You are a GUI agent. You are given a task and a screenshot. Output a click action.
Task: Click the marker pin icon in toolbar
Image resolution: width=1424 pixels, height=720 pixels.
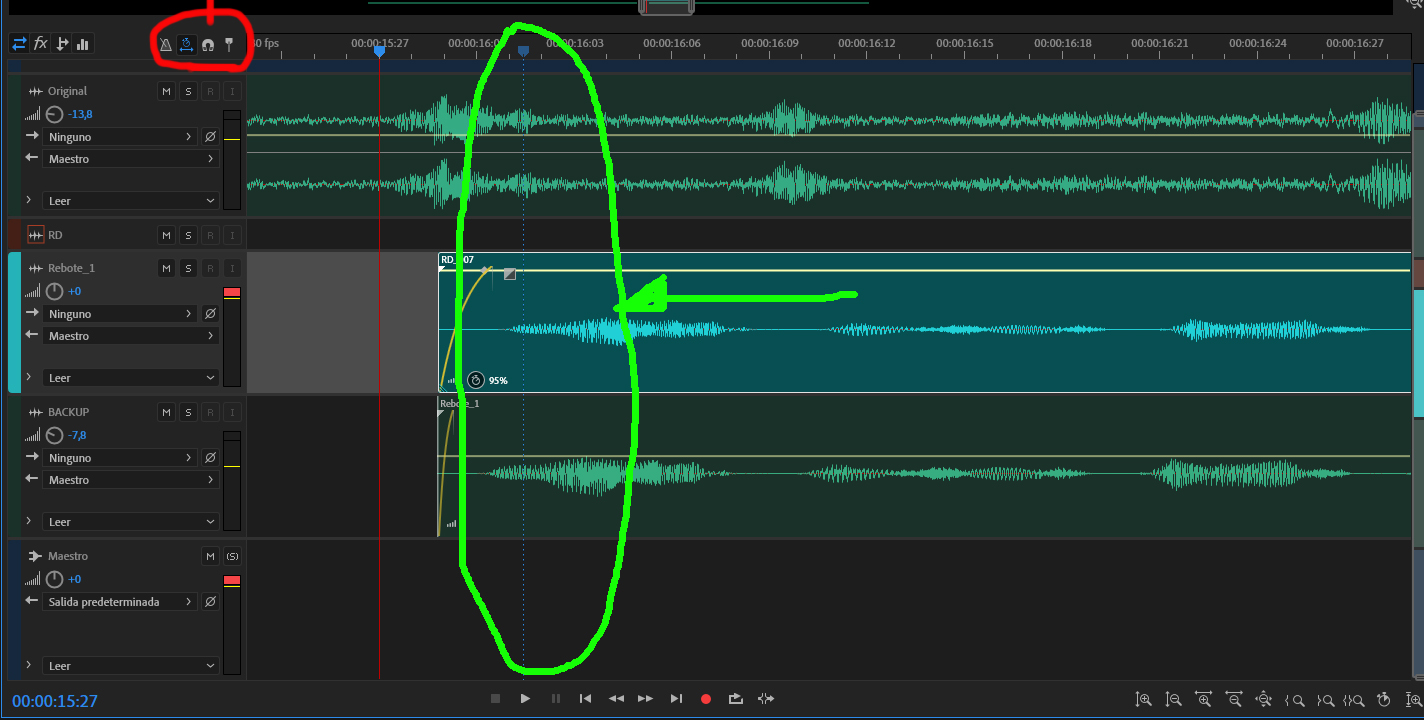pyautogui.click(x=231, y=44)
